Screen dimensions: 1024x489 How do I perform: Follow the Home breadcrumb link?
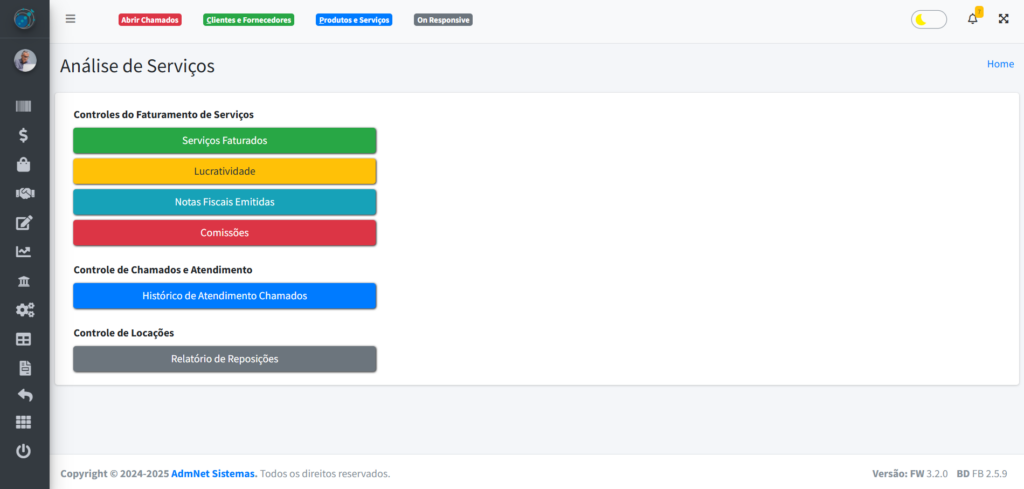click(1000, 64)
